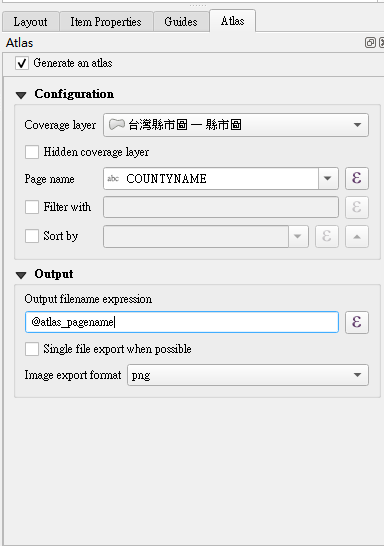Screen dimensions: 384x546
Task: Tick Single file export when possible
Action: [x=32, y=349]
